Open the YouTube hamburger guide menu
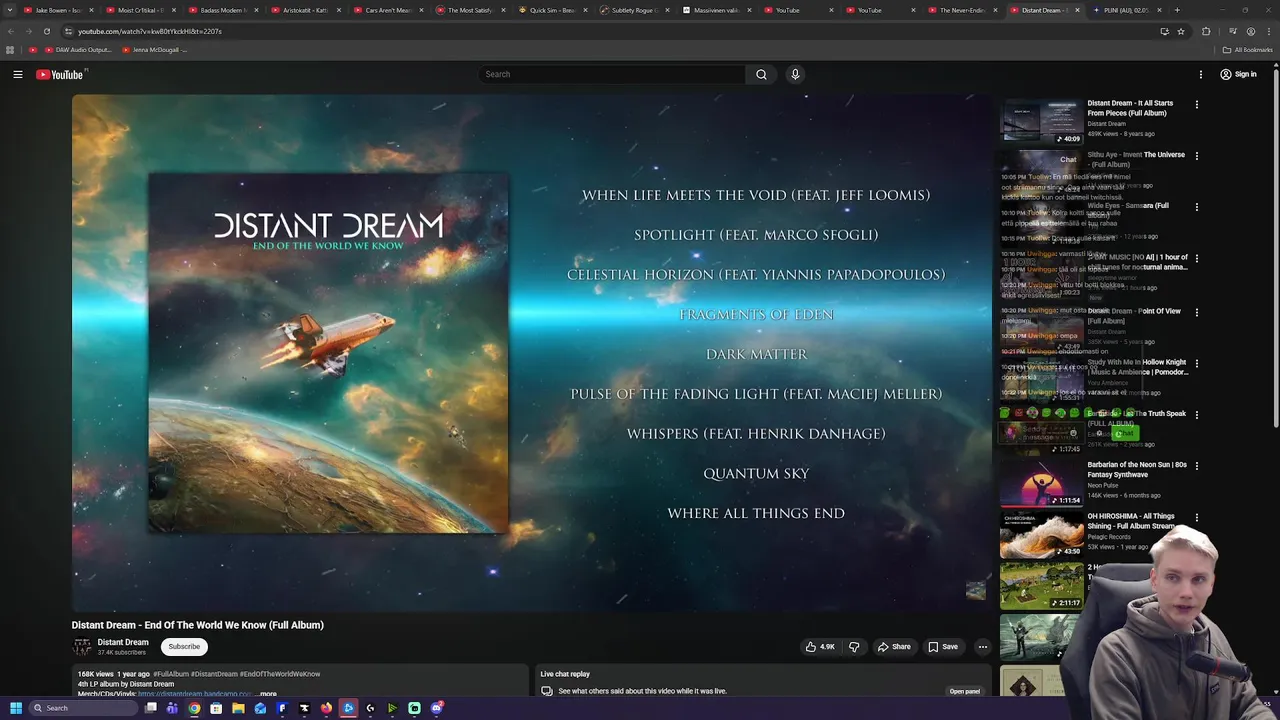 click(x=17, y=74)
